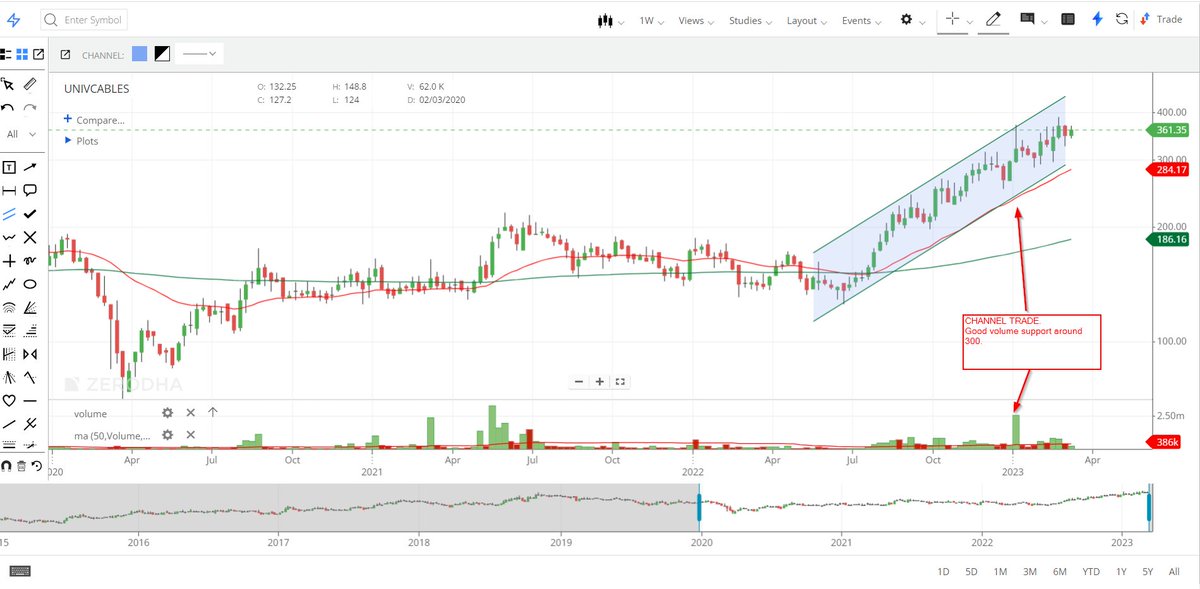Pick the channel fill color swatch

(140, 54)
